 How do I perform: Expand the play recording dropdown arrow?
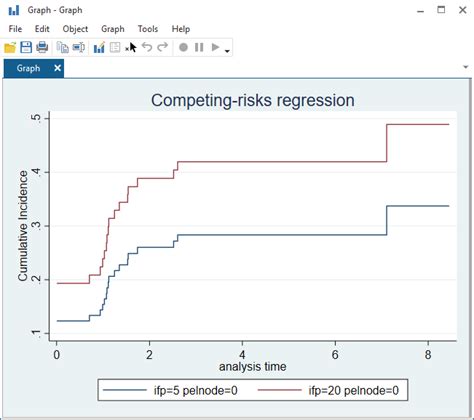[227, 51]
